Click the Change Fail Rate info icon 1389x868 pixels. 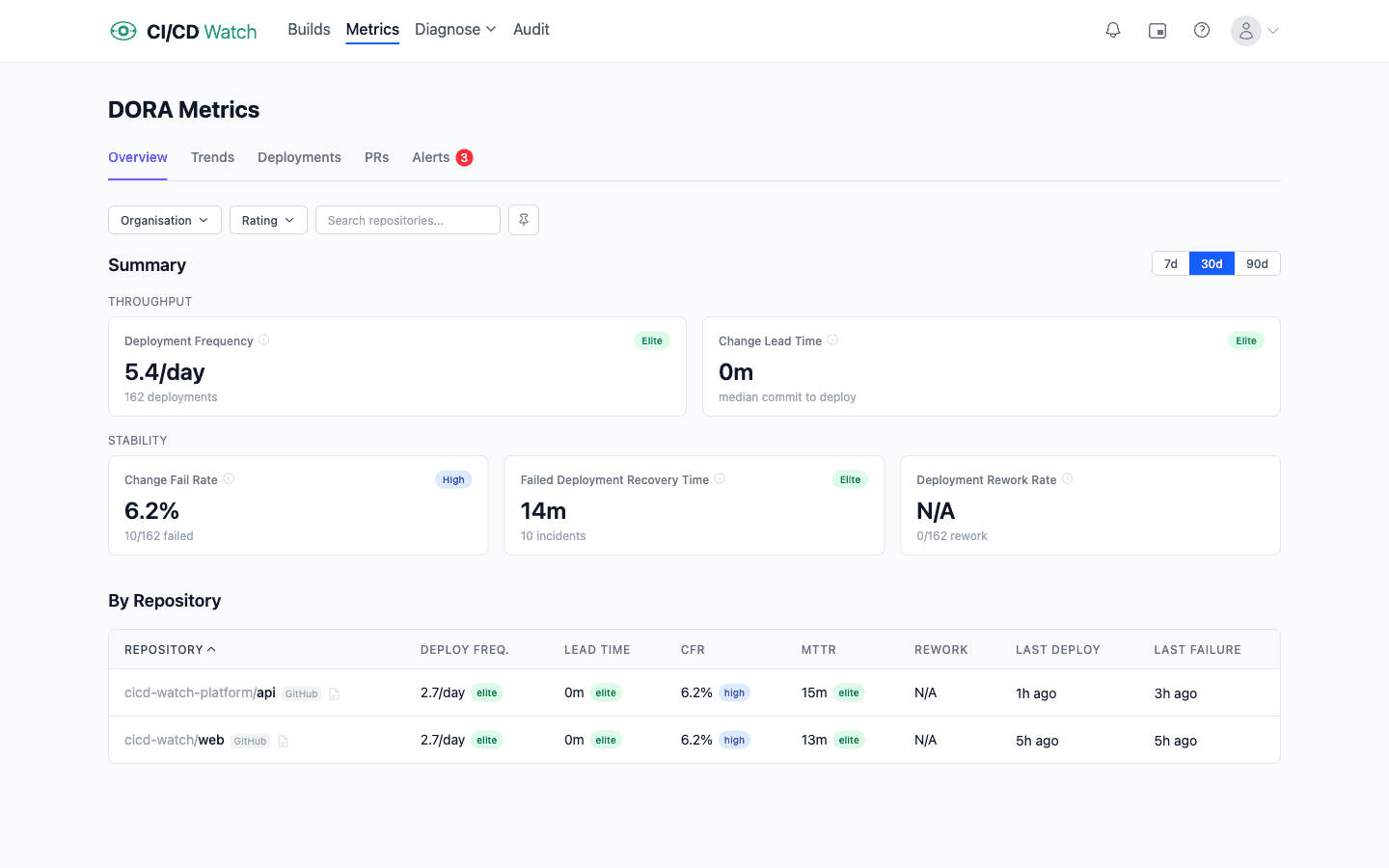pos(229,478)
